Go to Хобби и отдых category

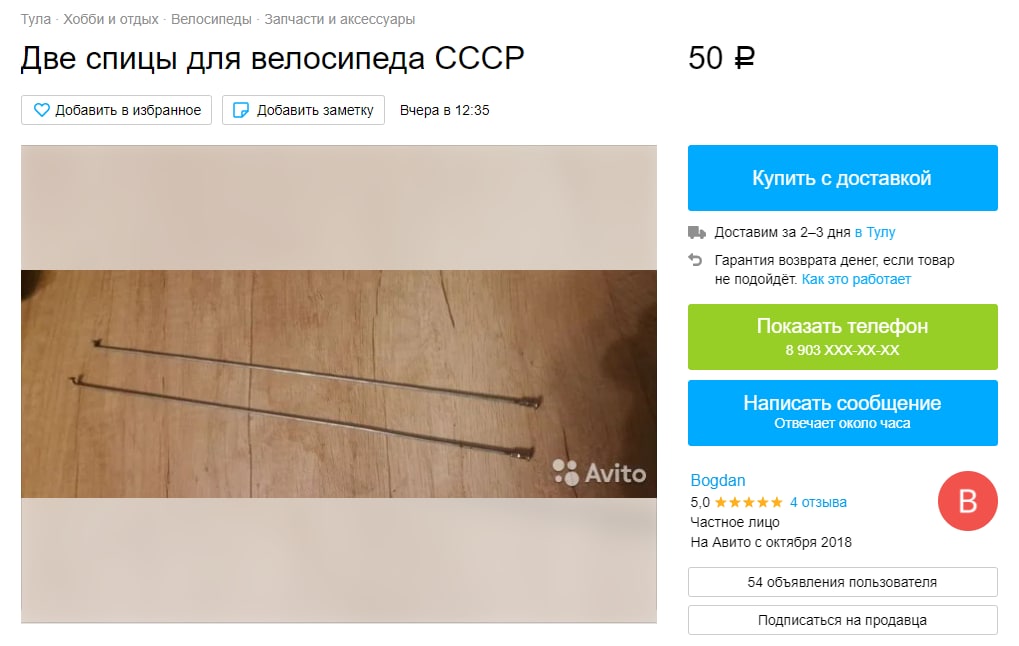tap(110, 19)
